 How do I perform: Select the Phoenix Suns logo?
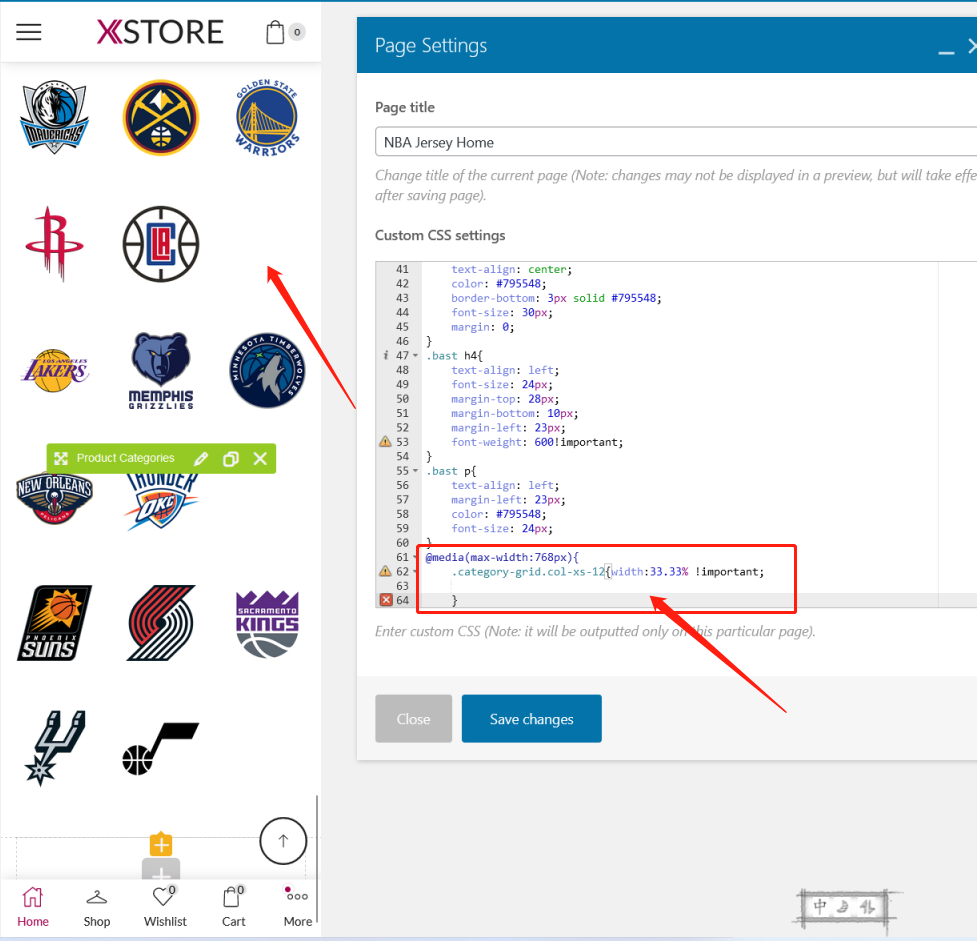(x=54, y=623)
